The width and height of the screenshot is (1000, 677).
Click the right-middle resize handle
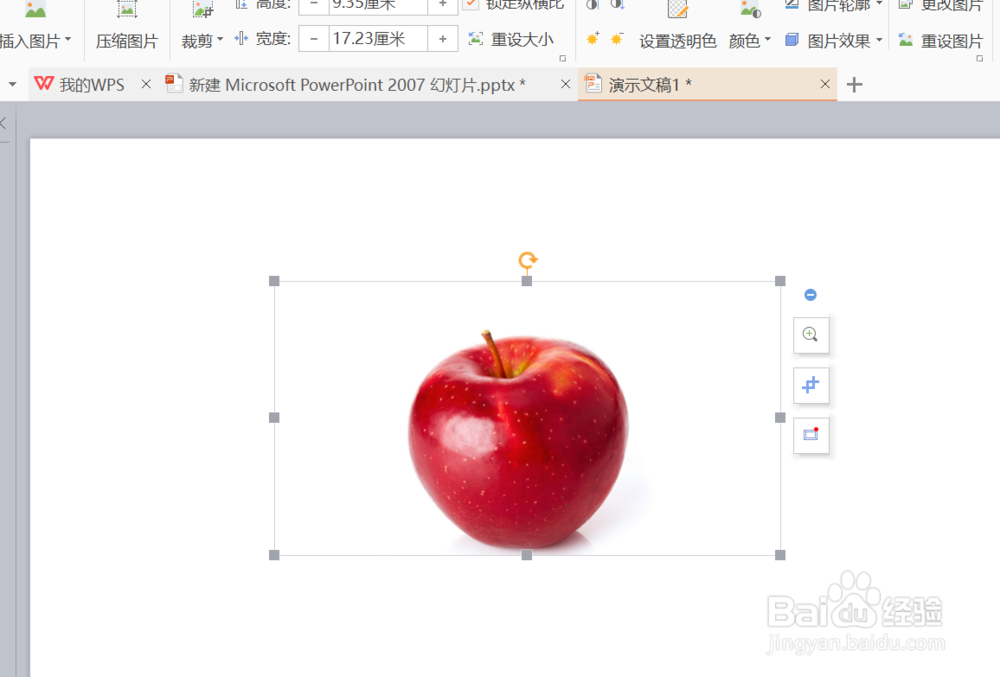[780, 418]
